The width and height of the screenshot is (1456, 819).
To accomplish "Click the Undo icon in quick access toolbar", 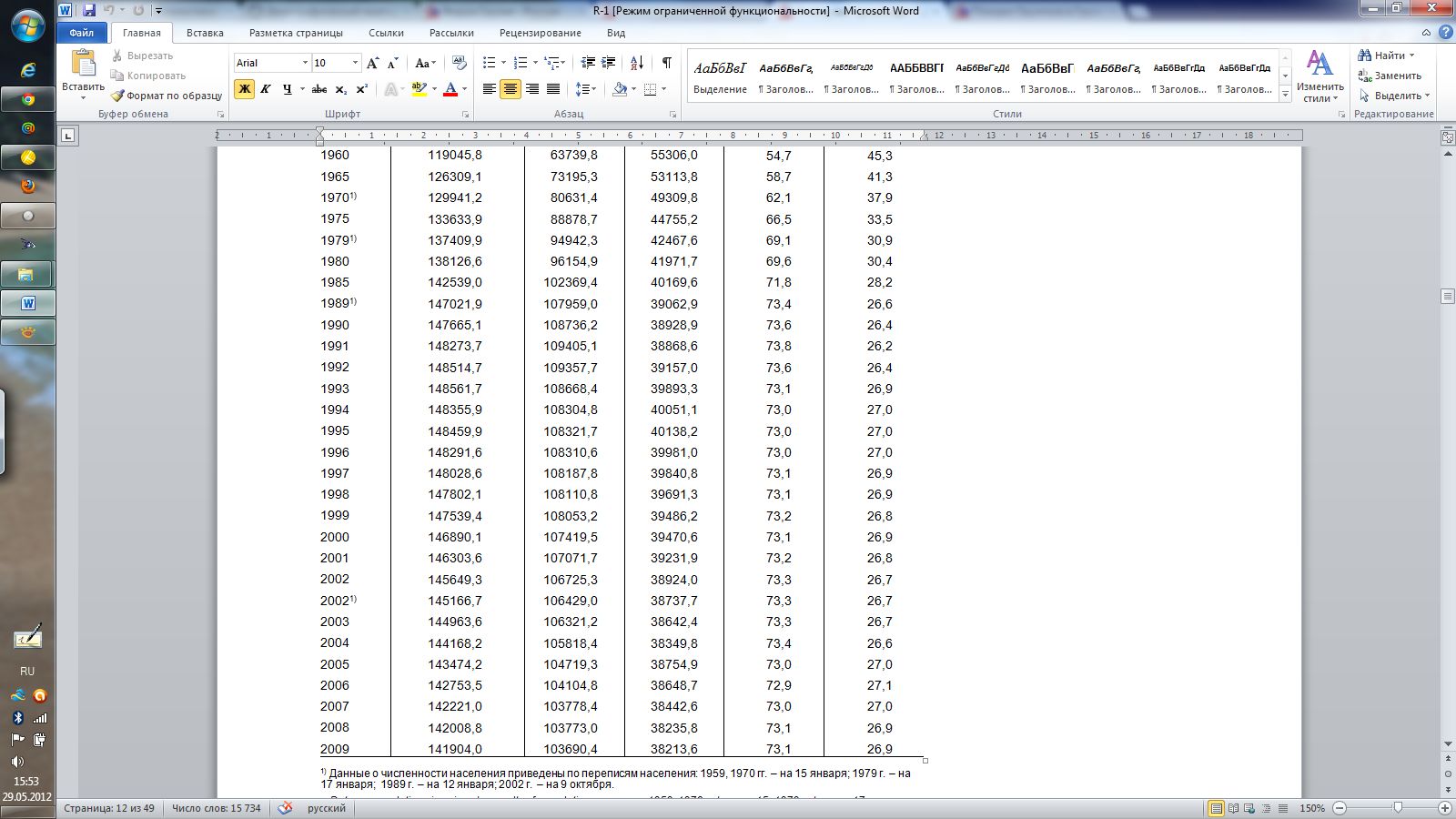I will pyautogui.click(x=108, y=11).
